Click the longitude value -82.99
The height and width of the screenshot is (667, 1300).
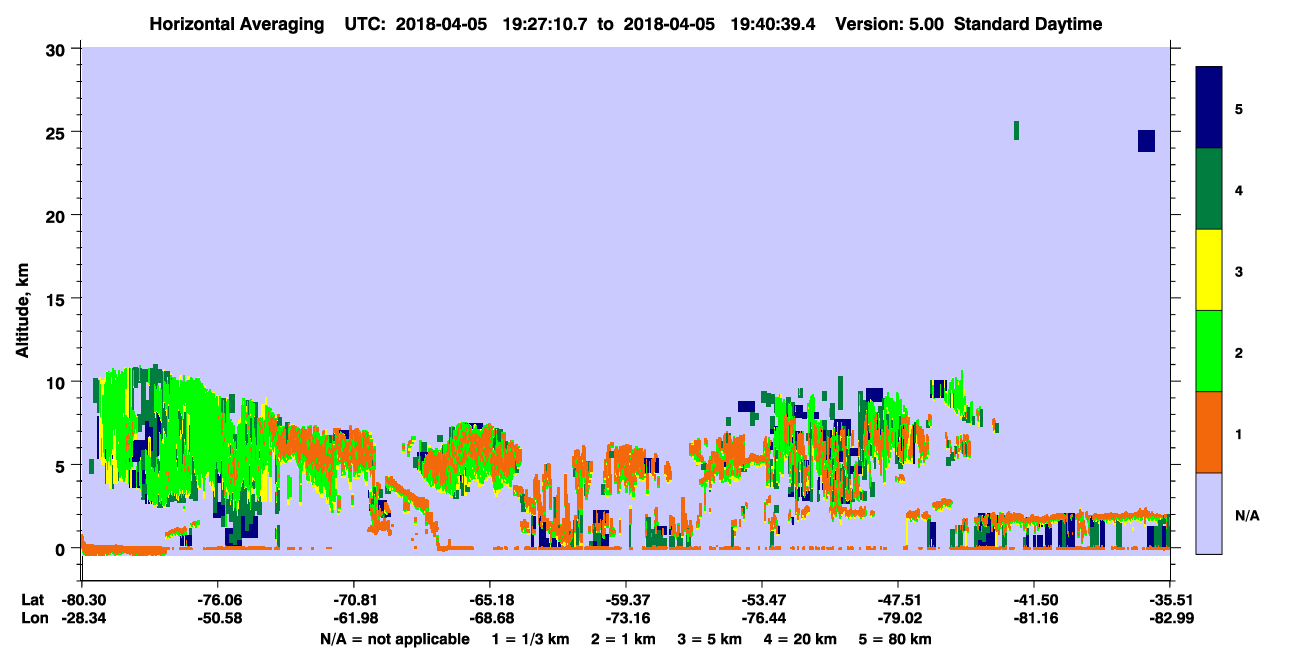1169,619
